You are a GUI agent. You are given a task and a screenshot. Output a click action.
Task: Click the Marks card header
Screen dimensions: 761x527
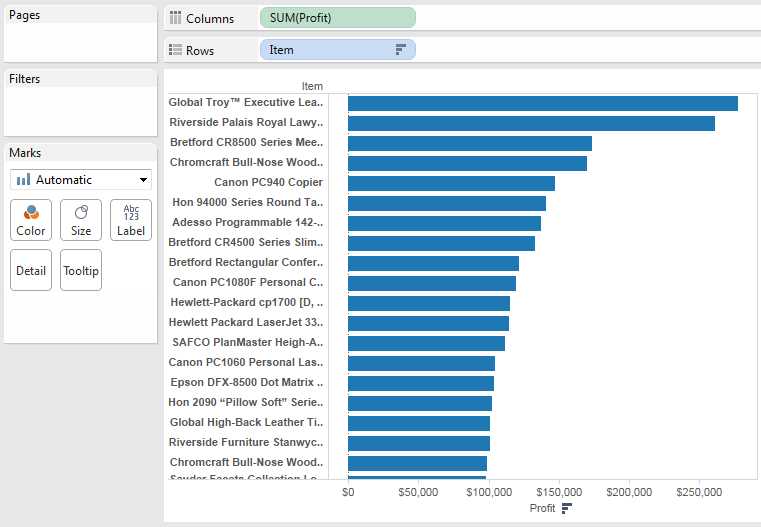25,153
